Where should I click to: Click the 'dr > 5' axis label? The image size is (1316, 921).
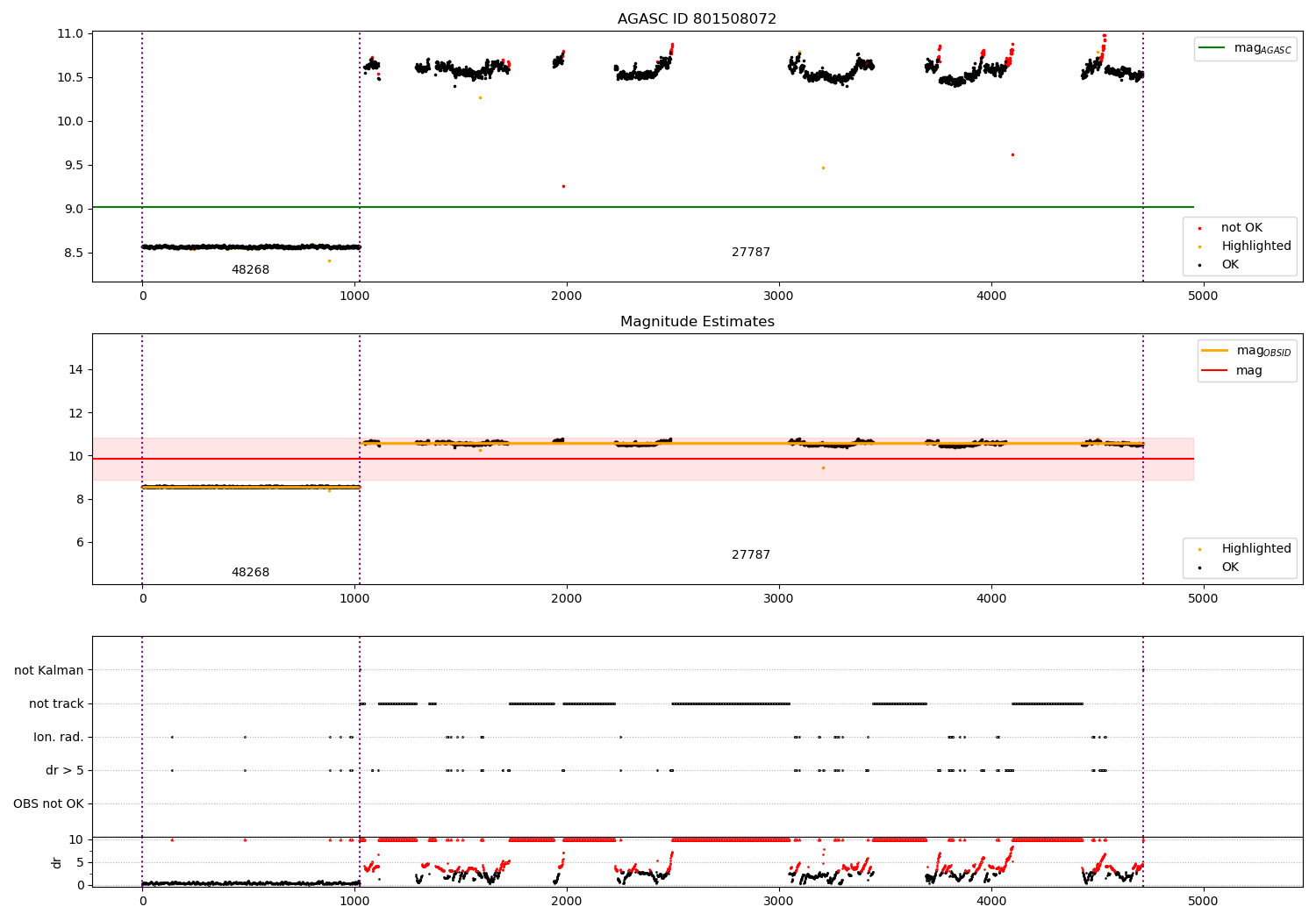[x=65, y=770]
